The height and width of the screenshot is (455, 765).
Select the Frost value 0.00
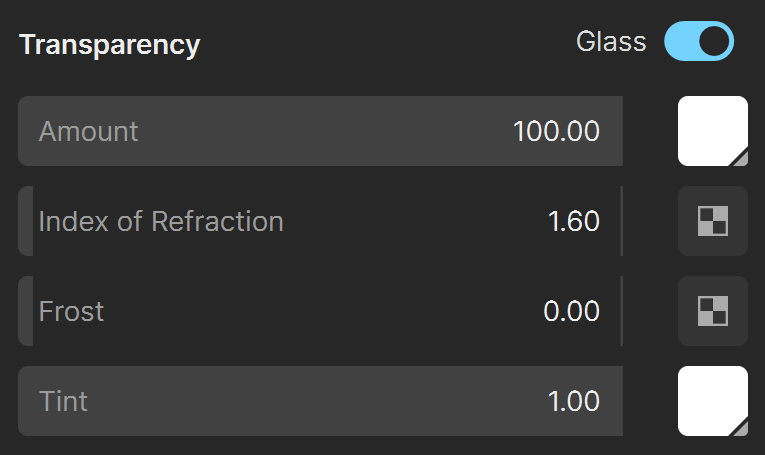point(571,311)
